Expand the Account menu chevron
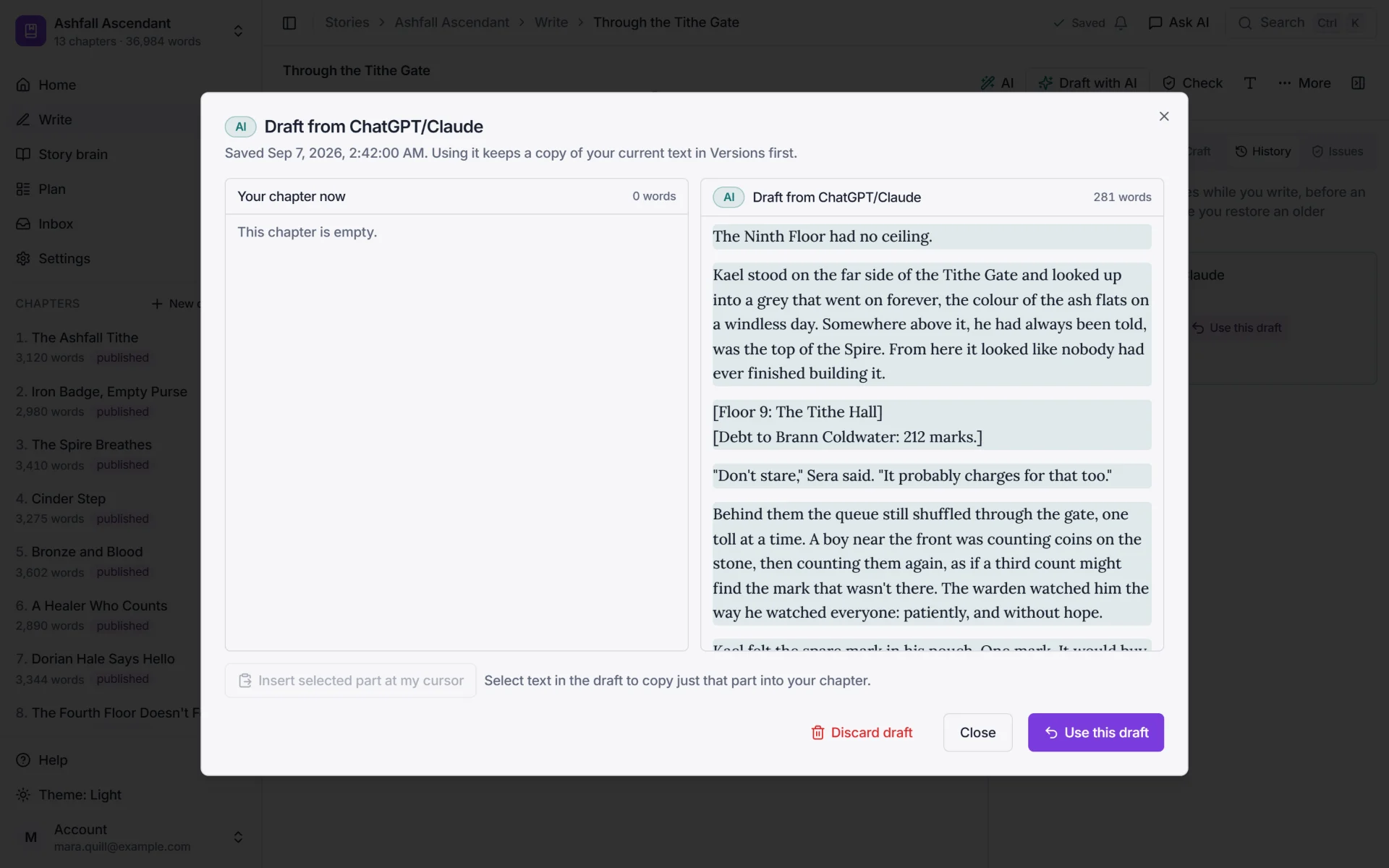This screenshot has width=1389, height=868. pyautogui.click(x=238, y=837)
